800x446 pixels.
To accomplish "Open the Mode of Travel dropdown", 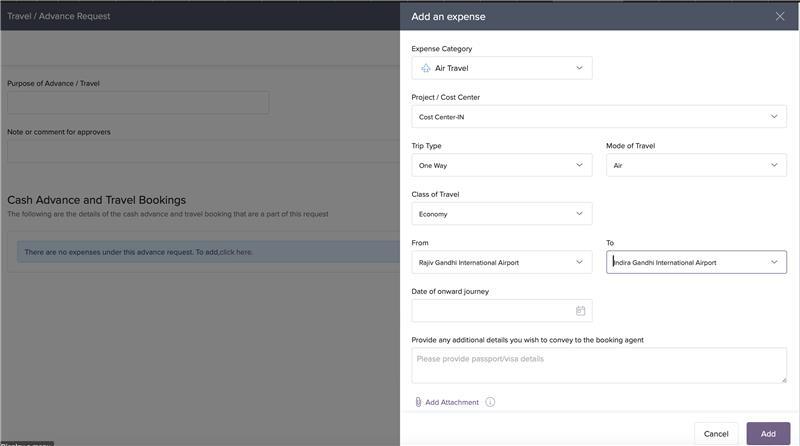I will click(773, 165).
